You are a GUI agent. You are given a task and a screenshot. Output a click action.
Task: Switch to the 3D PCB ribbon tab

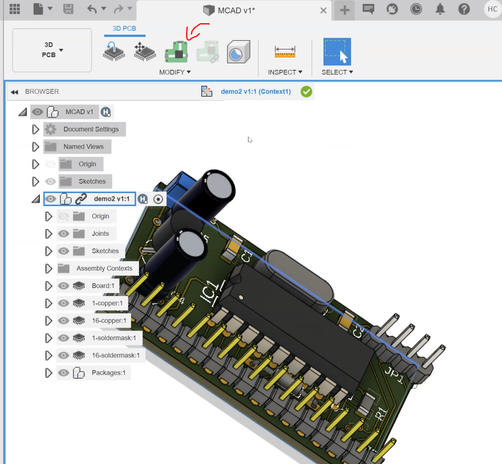[124, 29]
